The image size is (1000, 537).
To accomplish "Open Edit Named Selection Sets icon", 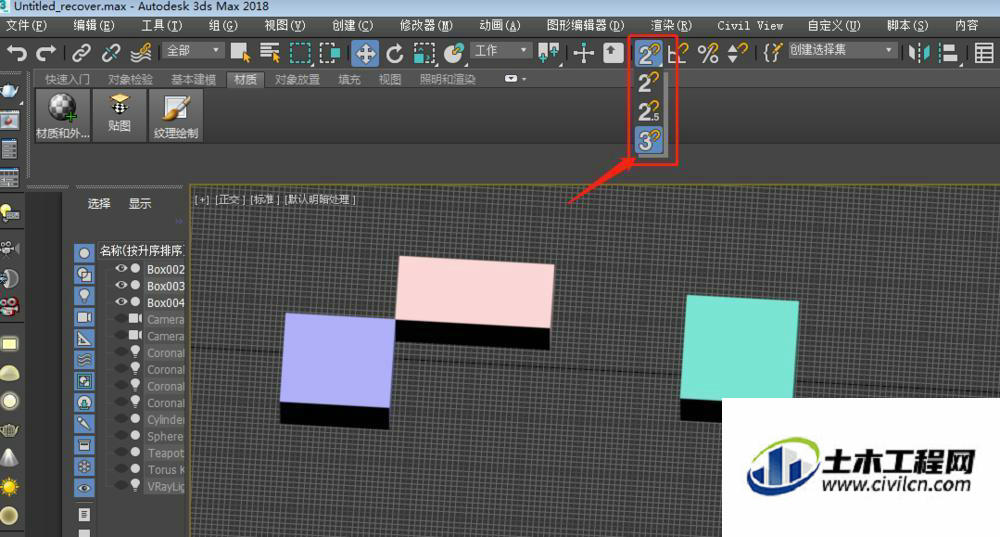I will coord(772,52).
